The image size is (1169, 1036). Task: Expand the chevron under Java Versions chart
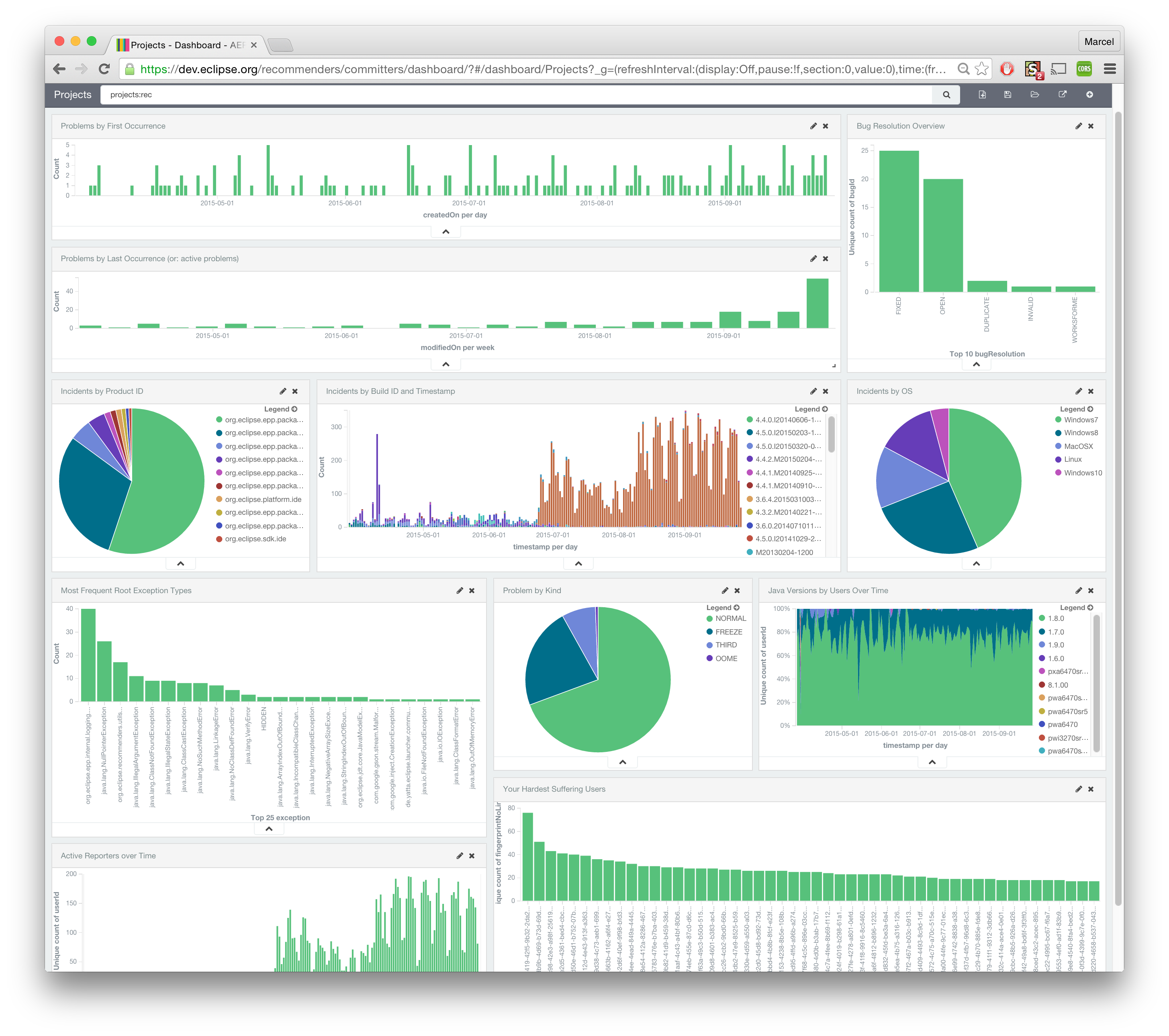932,762
